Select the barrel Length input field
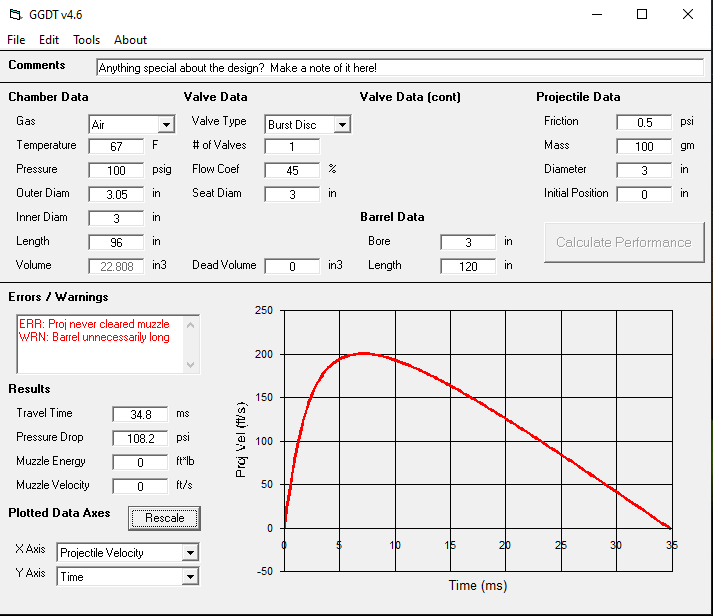713x616 pixels. 467,266
